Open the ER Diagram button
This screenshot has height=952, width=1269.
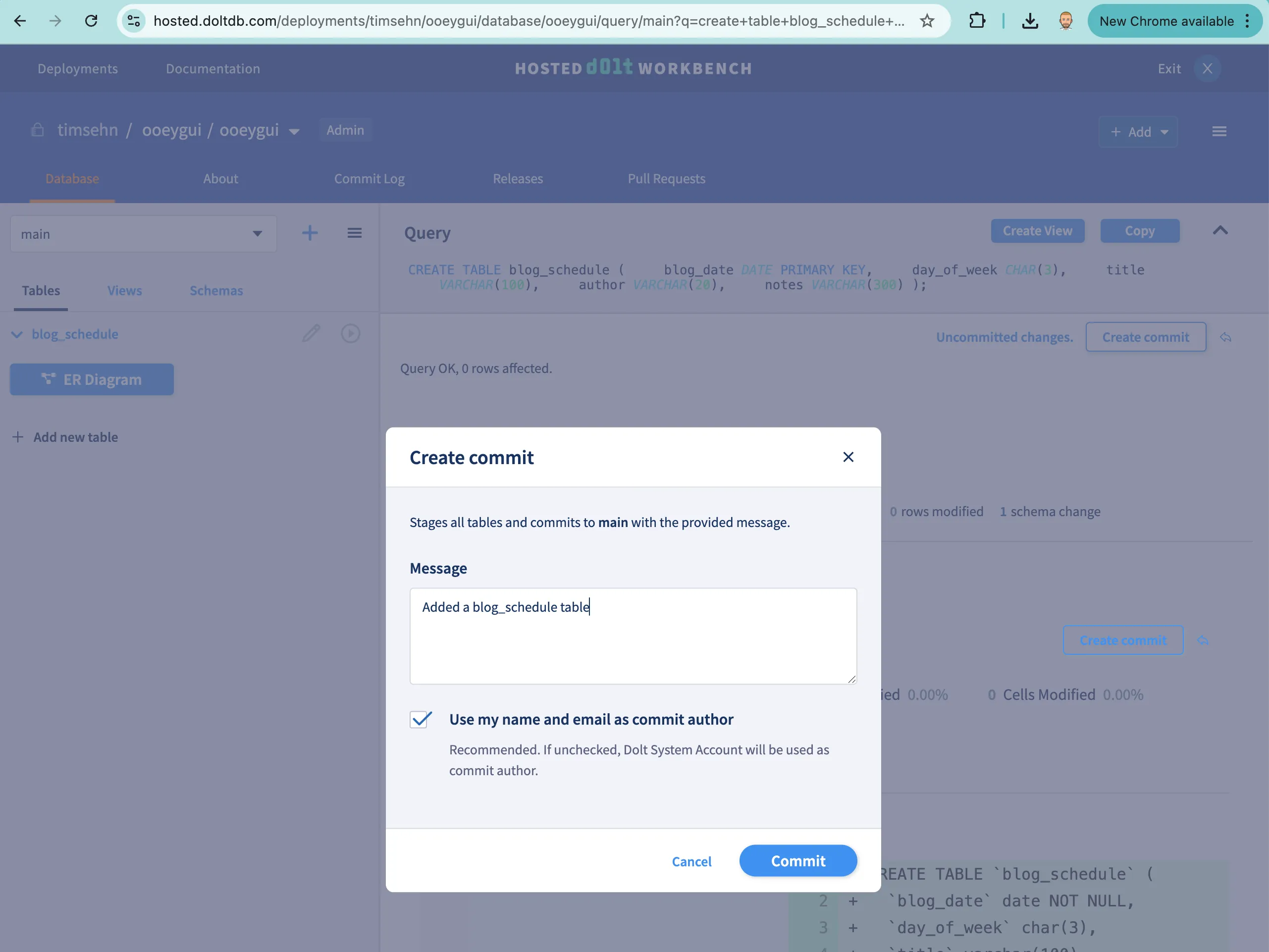pos(92,379)
